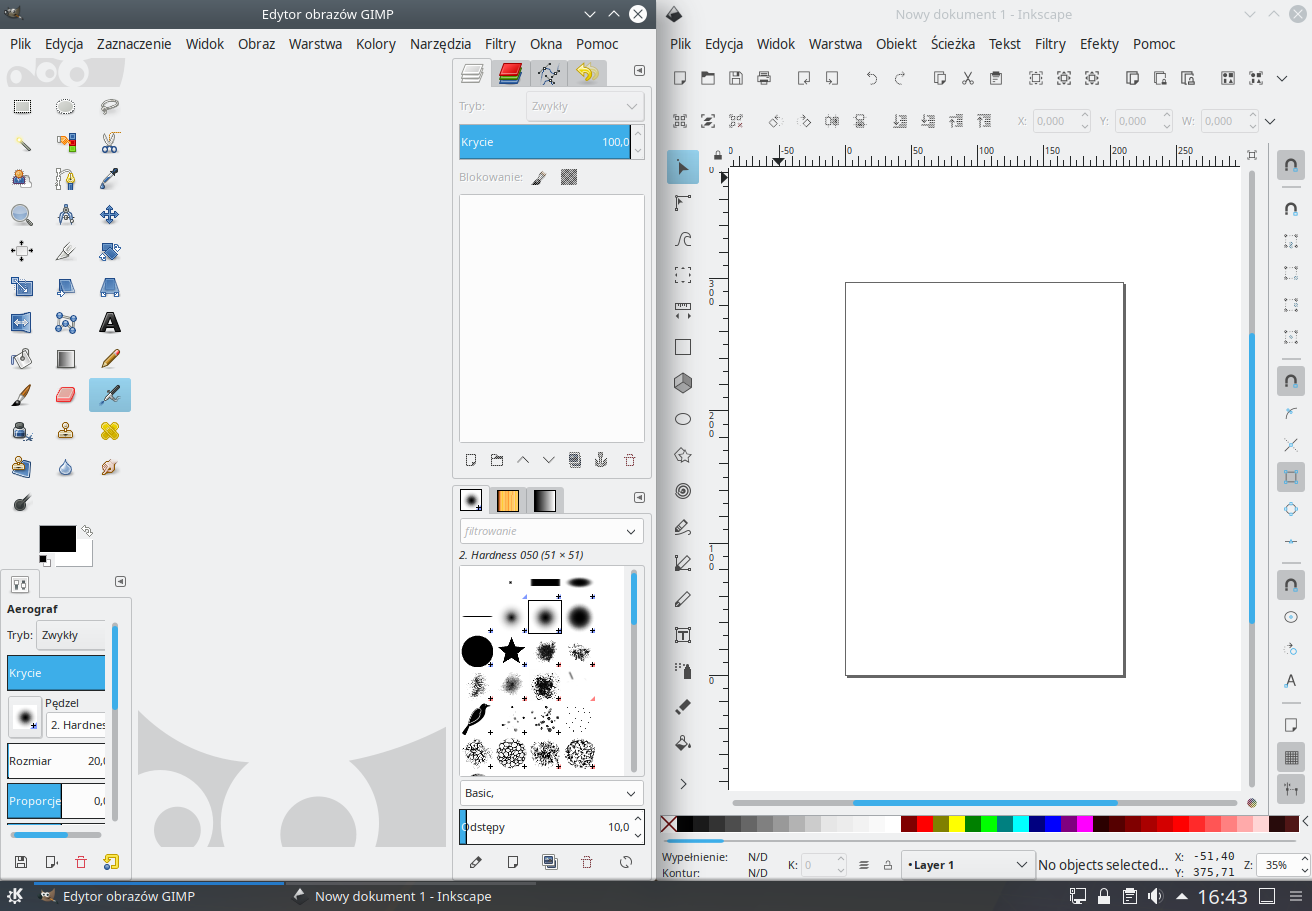
Task: Open GIMP brush tag Basic dropdown
Action: pyautogui.click(x=552, y=793)
